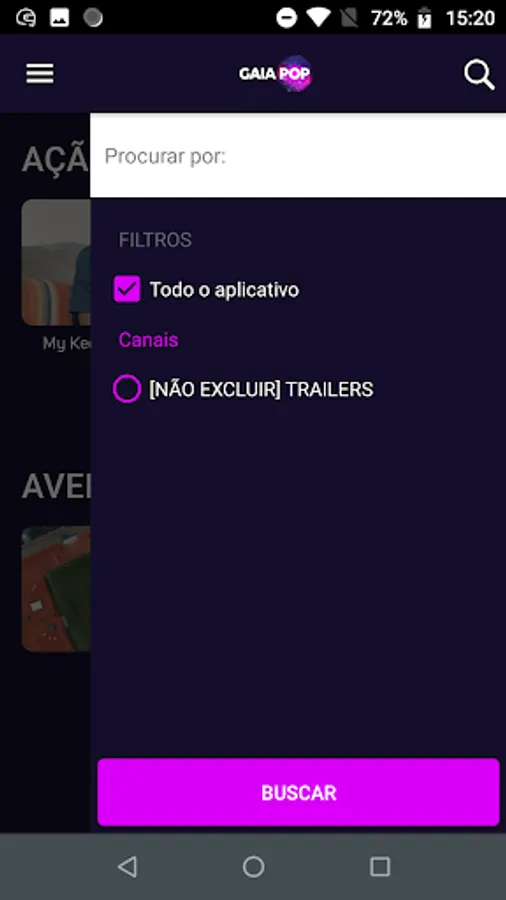Tap the do-not-disturb status icon
The height and width of the screenshot is (900, 506).
click(286, 18)
